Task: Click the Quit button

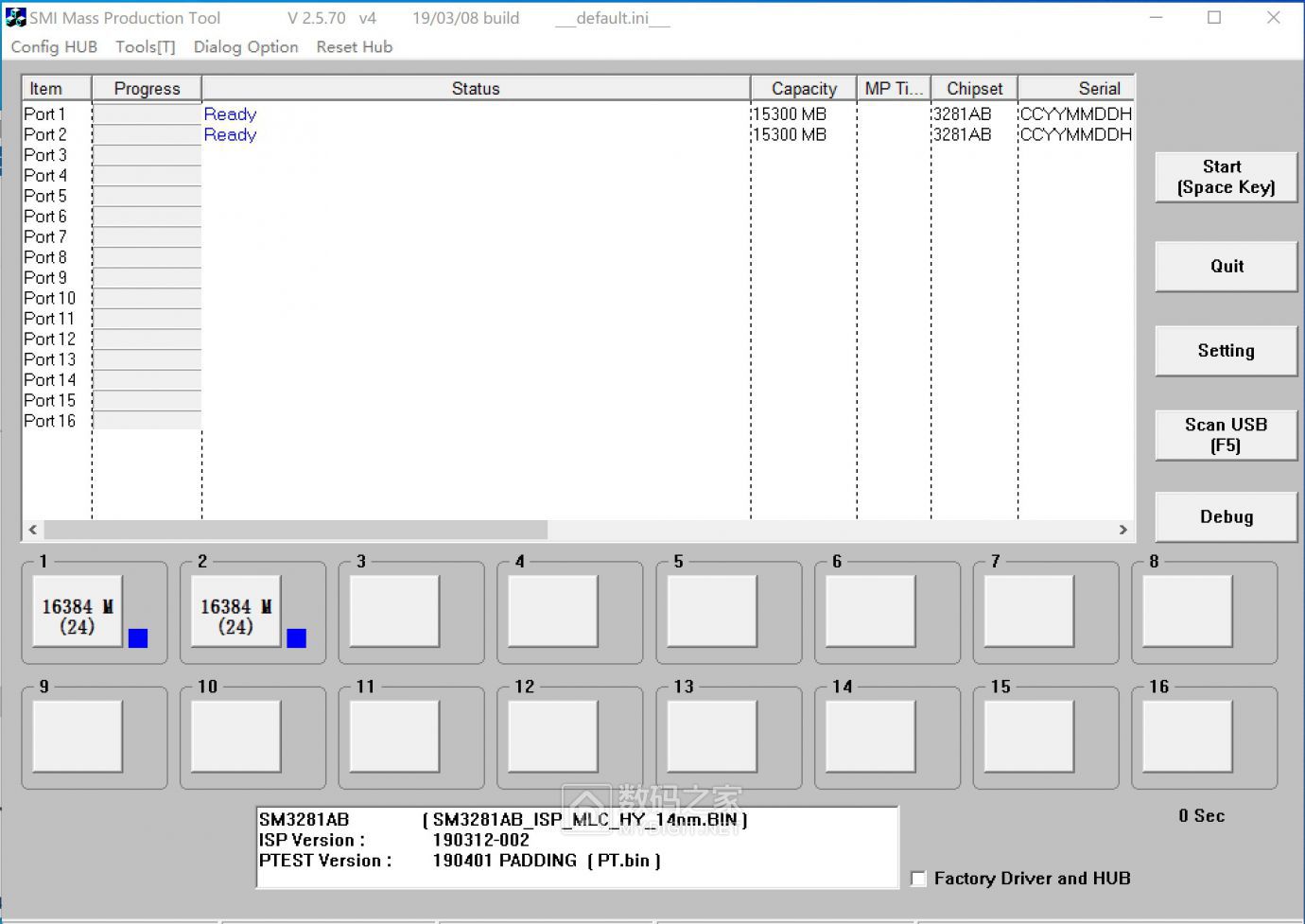Action: tap(1226, 266)
